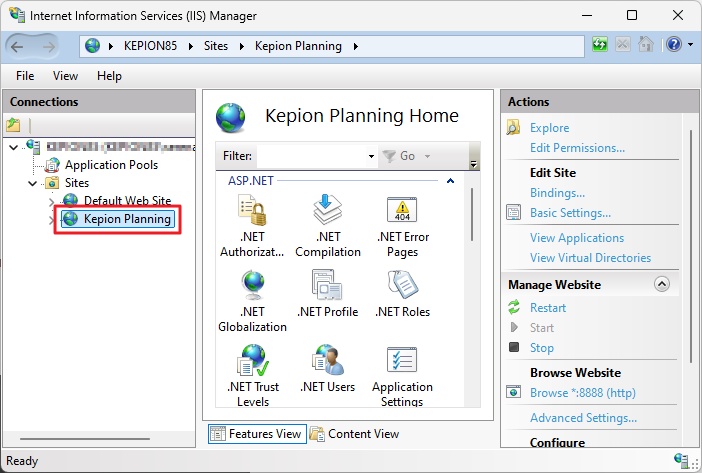Image resolution: width=702 pixels, height=473 pixels.
Task: Click View Applications link
Action: tap(577, 238)
